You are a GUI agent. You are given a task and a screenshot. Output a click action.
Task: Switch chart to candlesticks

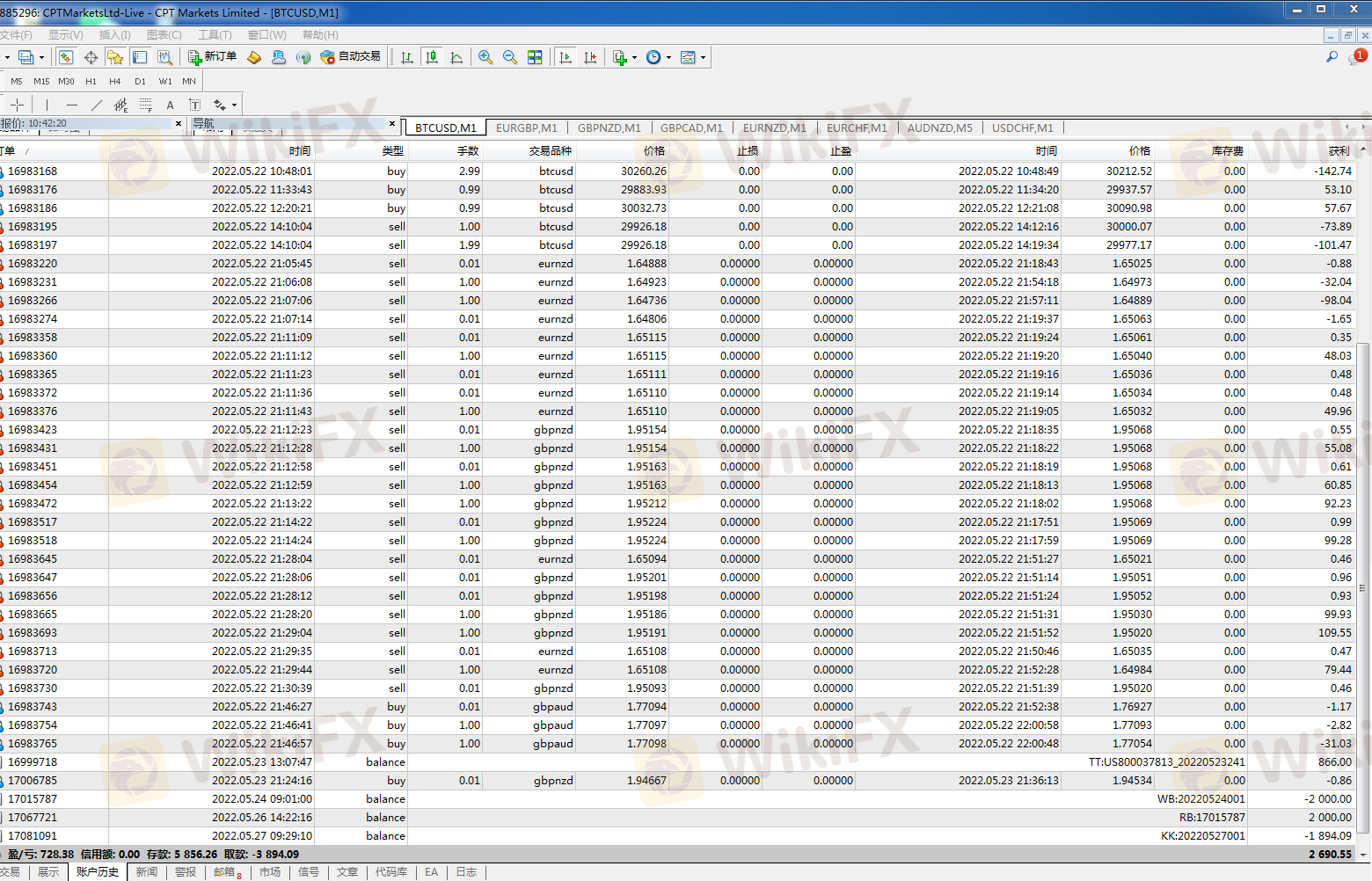[432, 57]
